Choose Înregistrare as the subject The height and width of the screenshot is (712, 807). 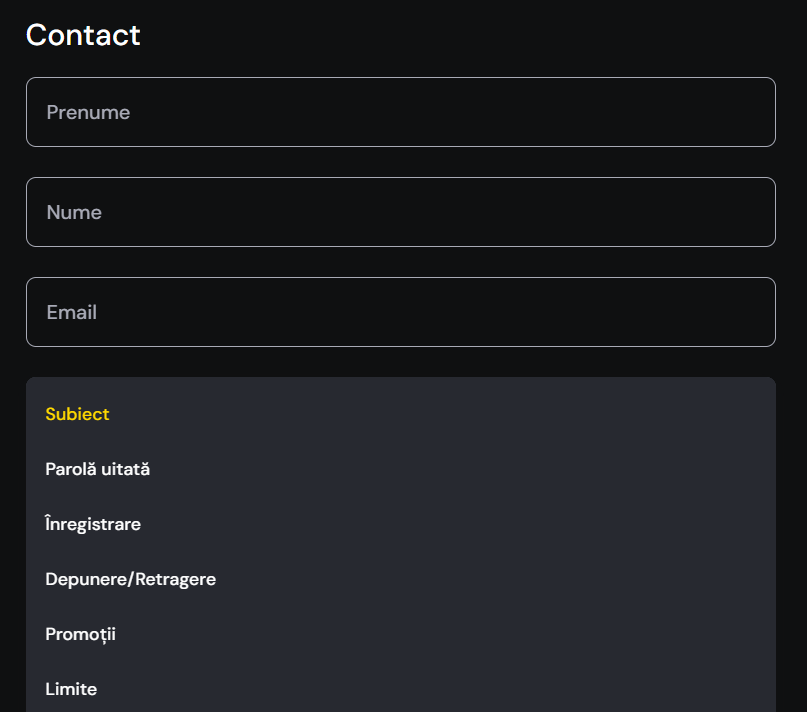(x=92, y=523)
